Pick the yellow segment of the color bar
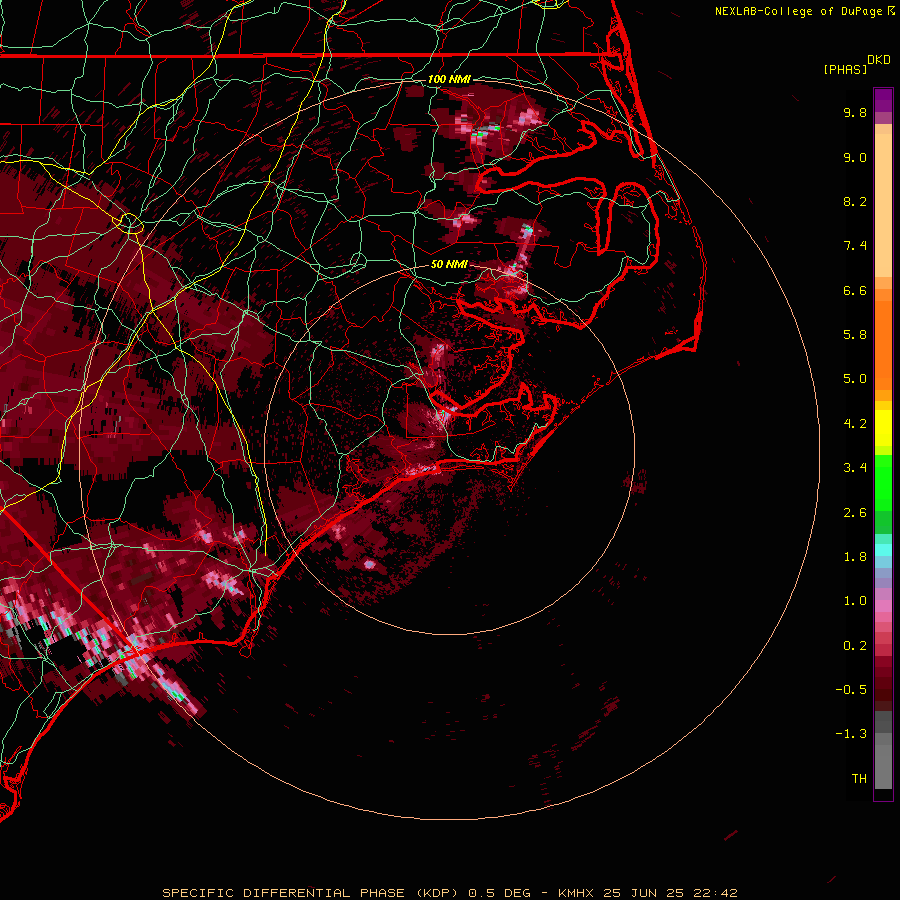 point(883,428)
